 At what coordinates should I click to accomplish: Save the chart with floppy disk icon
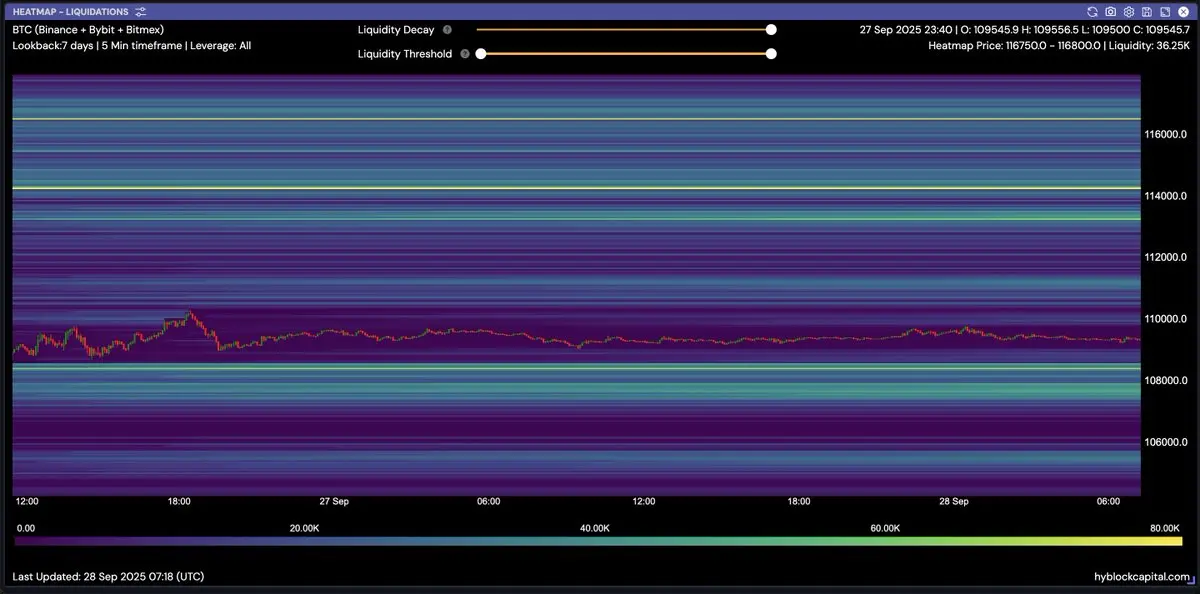pos(1146,11)
